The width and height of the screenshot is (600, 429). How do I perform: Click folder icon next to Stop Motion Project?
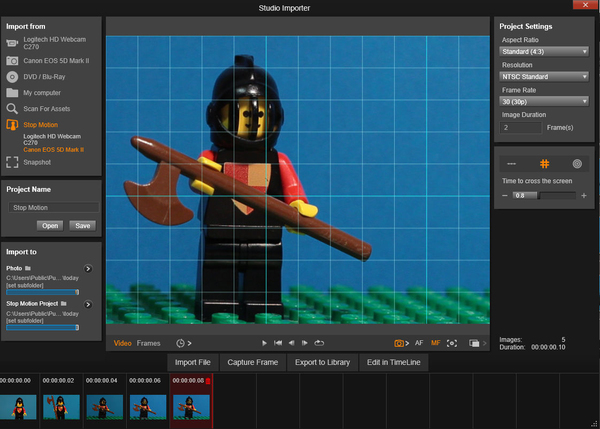coord(64,303)
